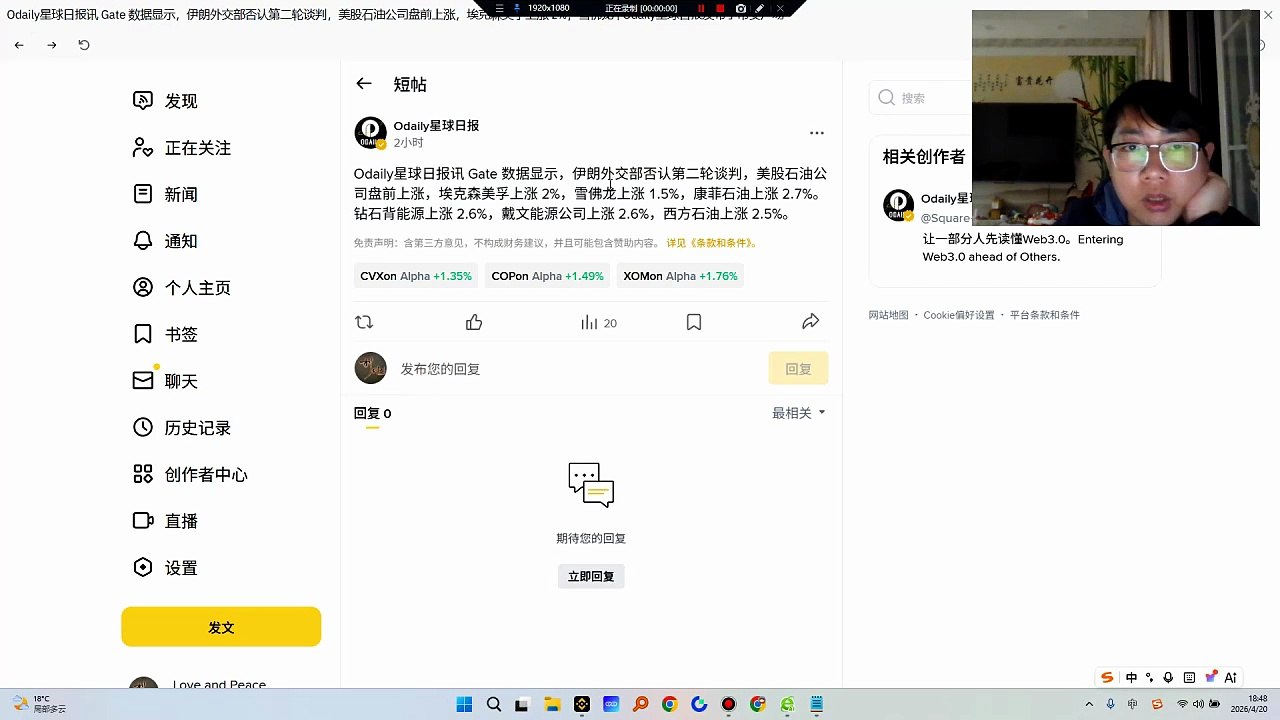Click the browser back arrow

click(19, 45)
